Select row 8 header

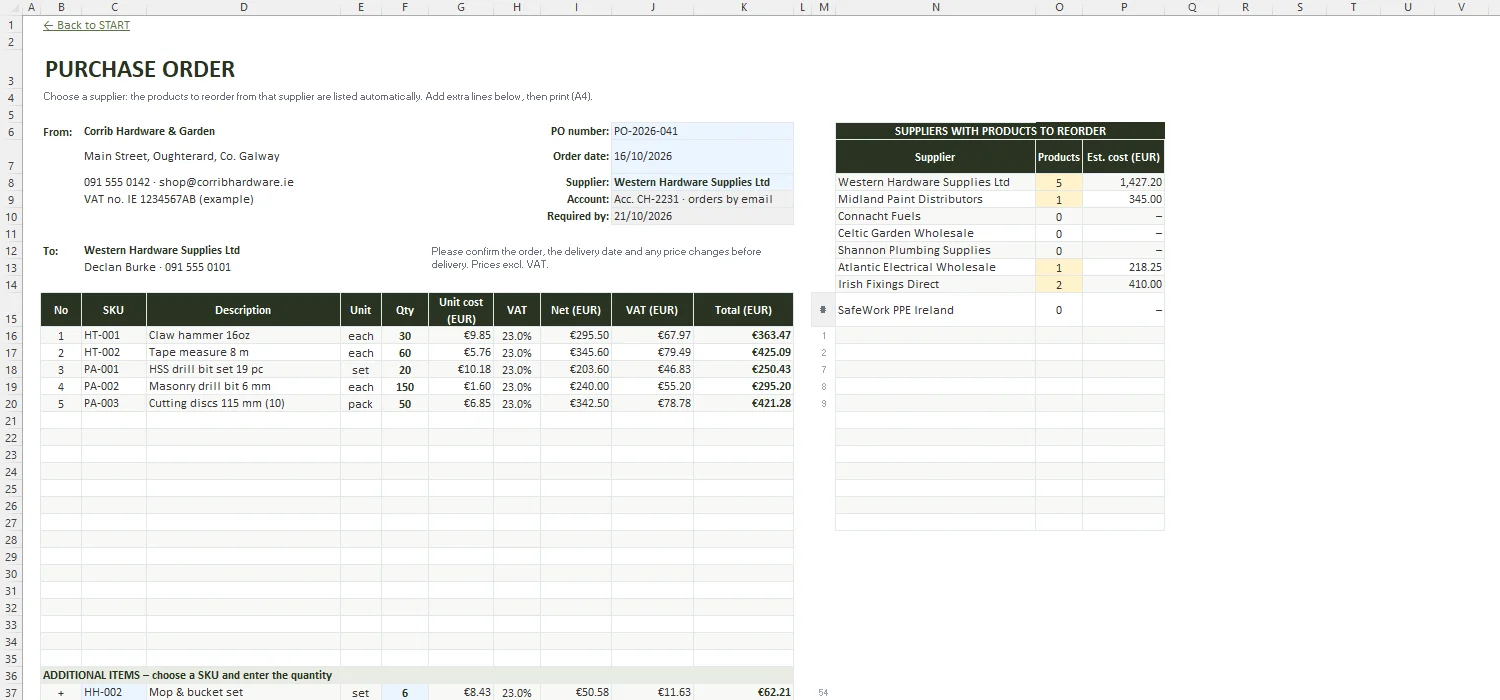coord(11,182)
